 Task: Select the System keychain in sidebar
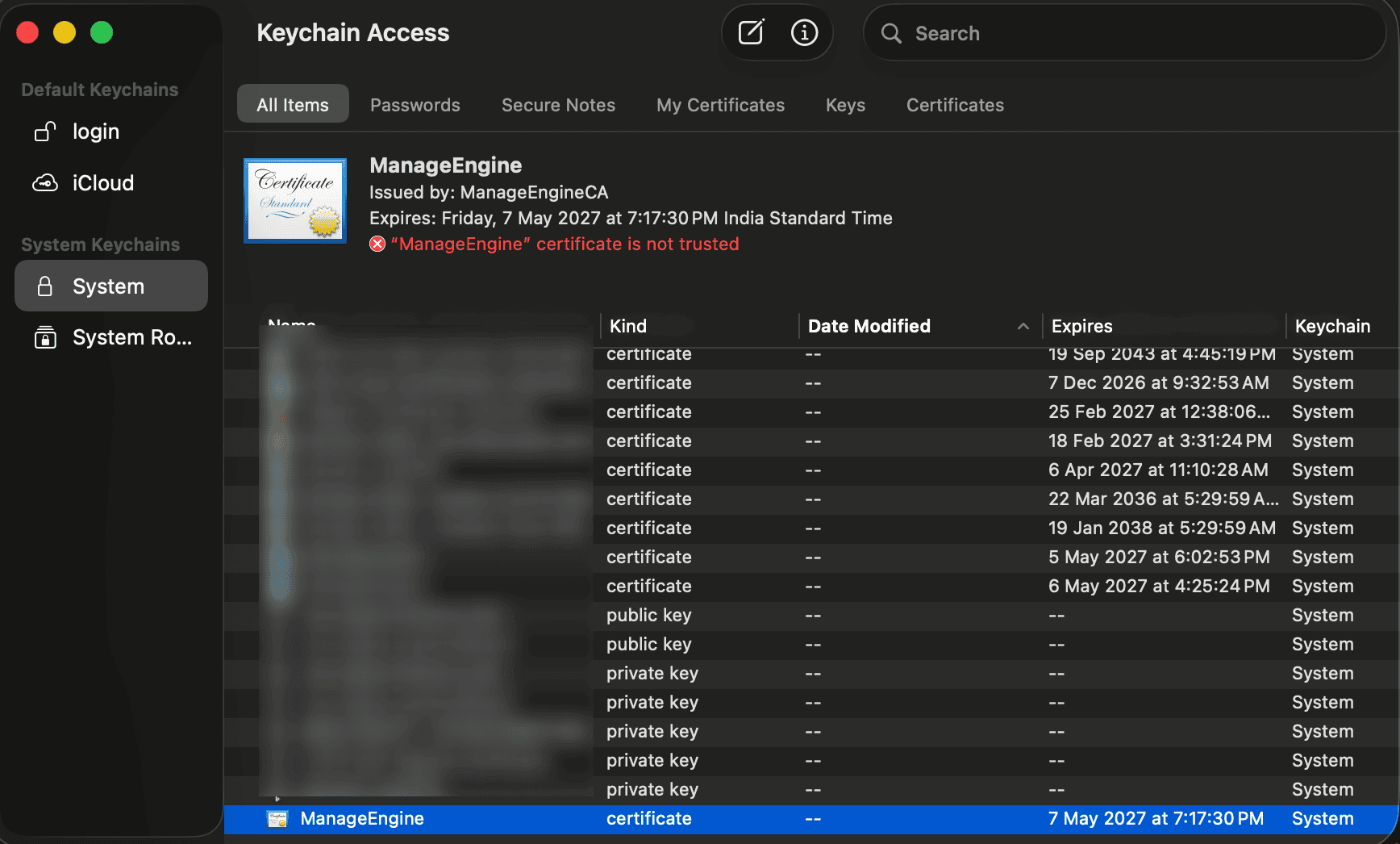(x=111, y=286)
